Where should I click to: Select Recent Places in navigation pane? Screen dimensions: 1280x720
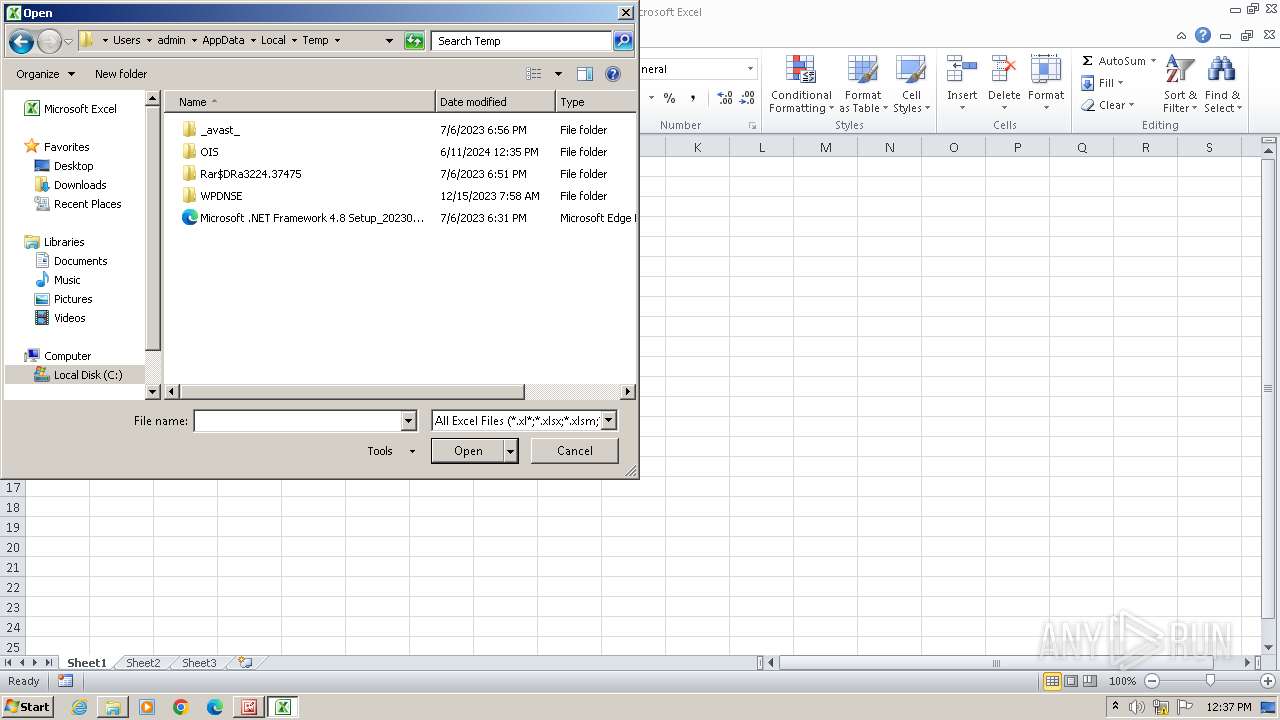pyautogui.click(x=87, y=204)
